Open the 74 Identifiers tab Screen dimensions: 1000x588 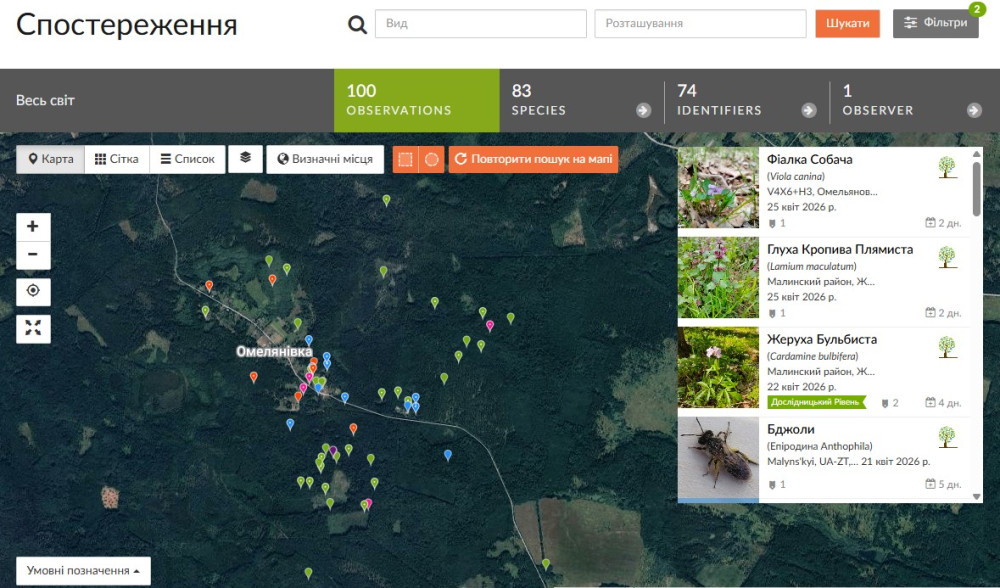(746, 100)
